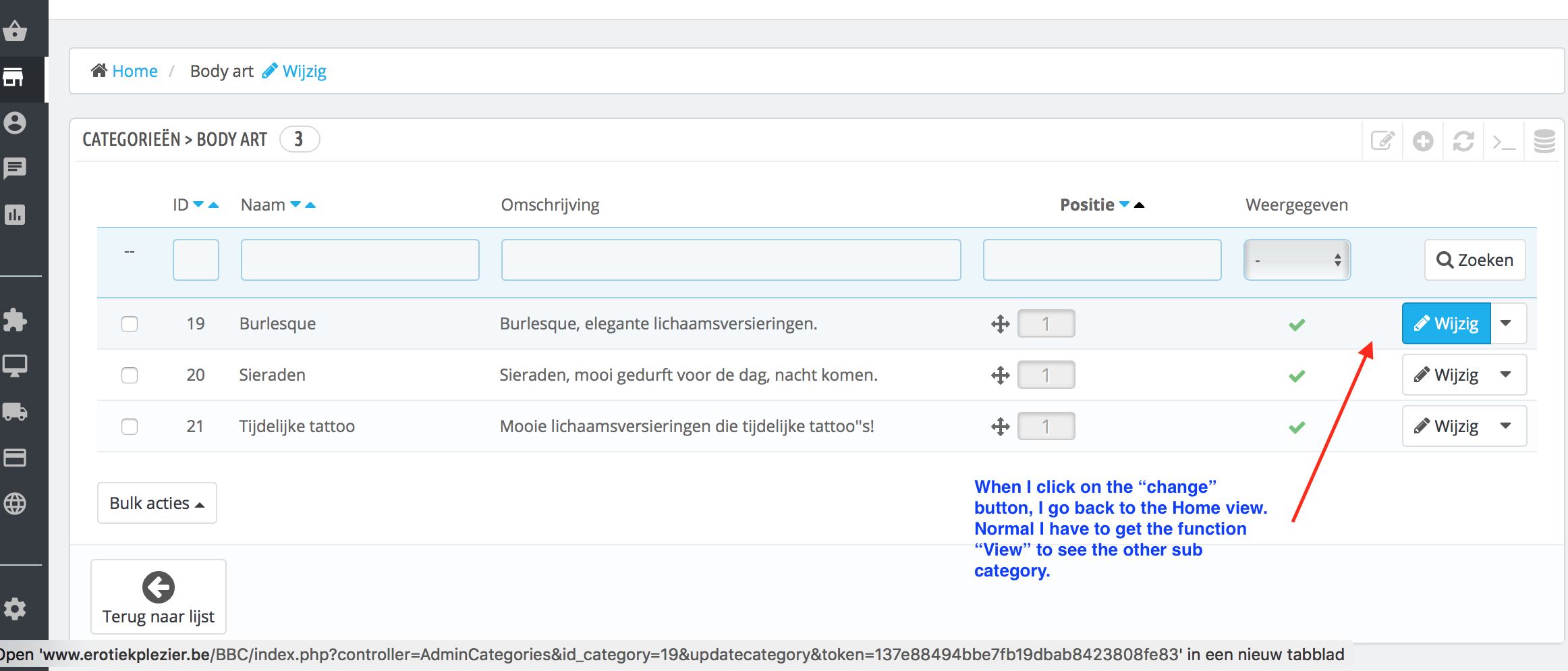Click the add new category plus icon

pyautogui.click(x=1423, y=141)
